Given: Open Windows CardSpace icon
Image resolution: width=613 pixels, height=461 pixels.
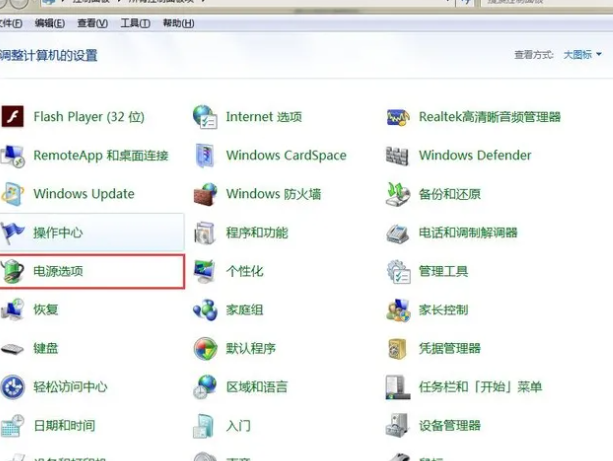Looking at the screenshot, I should [x=205, y=155].
